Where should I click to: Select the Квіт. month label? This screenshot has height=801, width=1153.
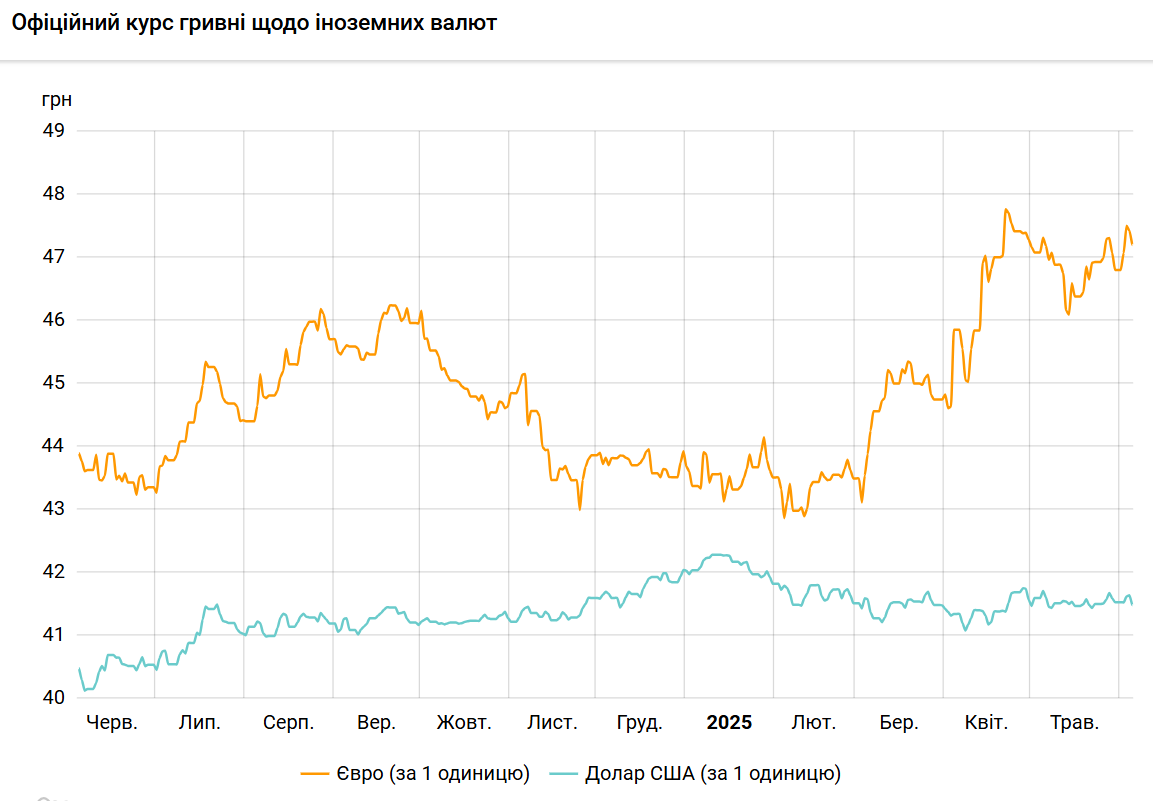click(986, 722)
